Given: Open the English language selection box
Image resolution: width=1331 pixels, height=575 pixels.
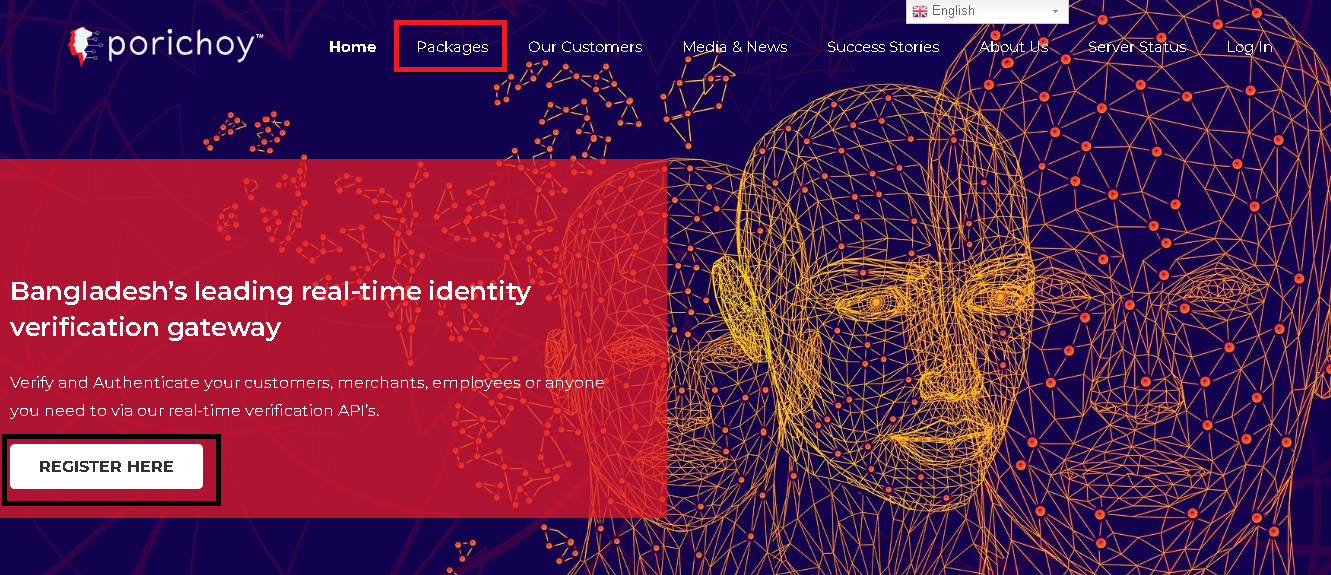Looking at the screenshot, I should click(986, 11).
